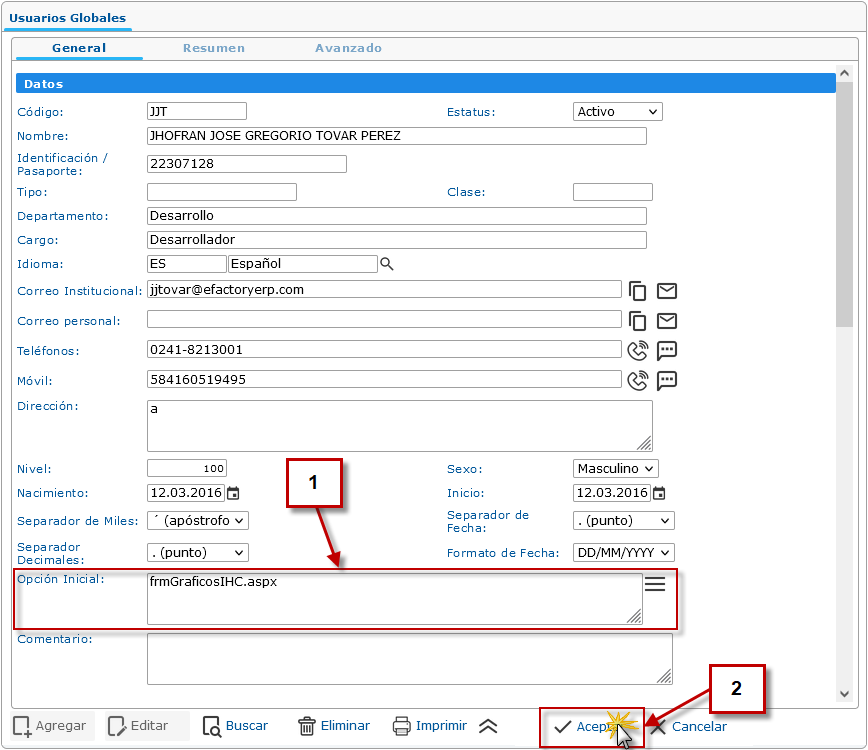Screen dimensions: 868x750
Task: Send SMS to Móvil chat icon
Action: 667,380
